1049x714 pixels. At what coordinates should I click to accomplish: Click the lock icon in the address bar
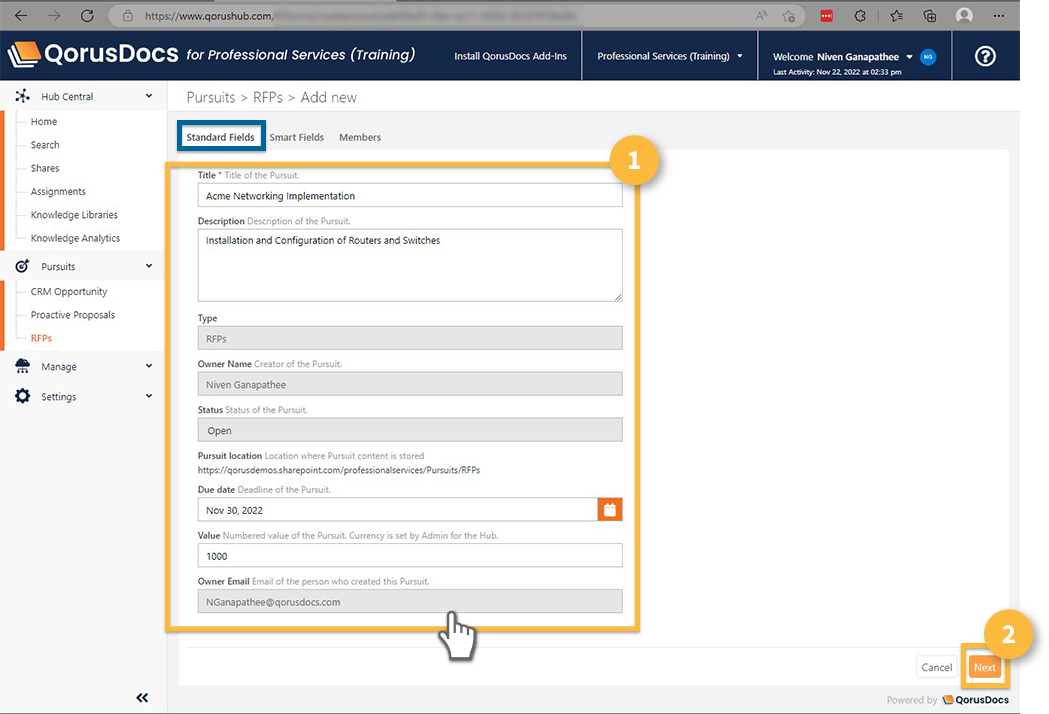click(128, 15)
